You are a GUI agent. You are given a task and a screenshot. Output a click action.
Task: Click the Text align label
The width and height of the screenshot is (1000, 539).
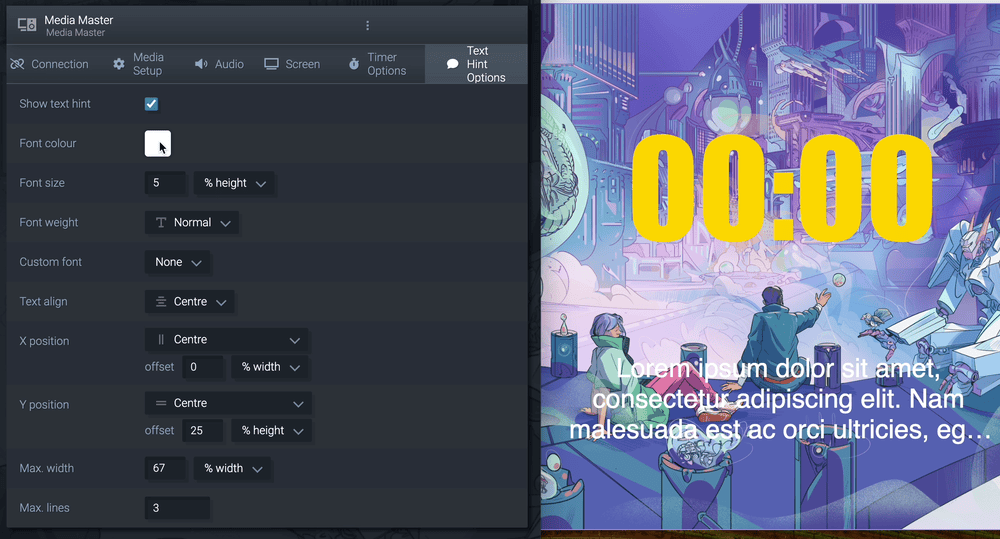coord(43,302)
